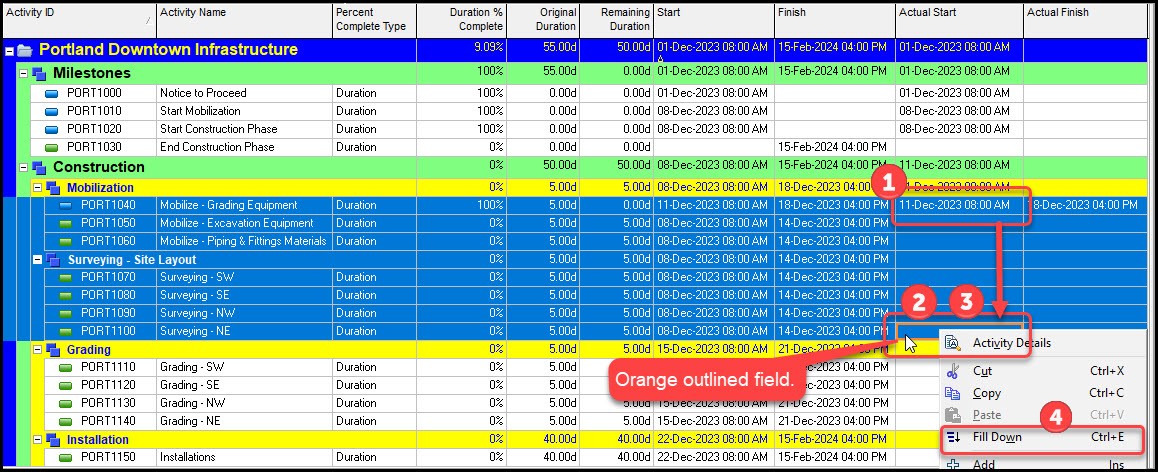Click Actual Start cell for PORT1040
The height and width of the screenshot is (472, 1158).
958,205
